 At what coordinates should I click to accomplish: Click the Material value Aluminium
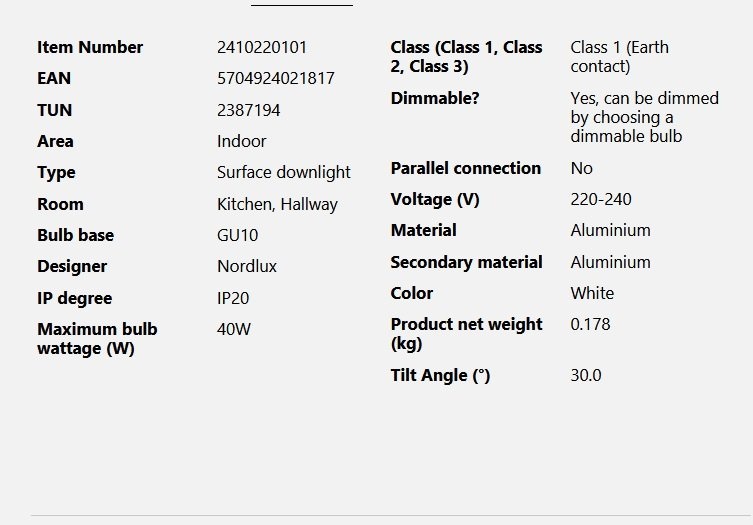(610, 230)
